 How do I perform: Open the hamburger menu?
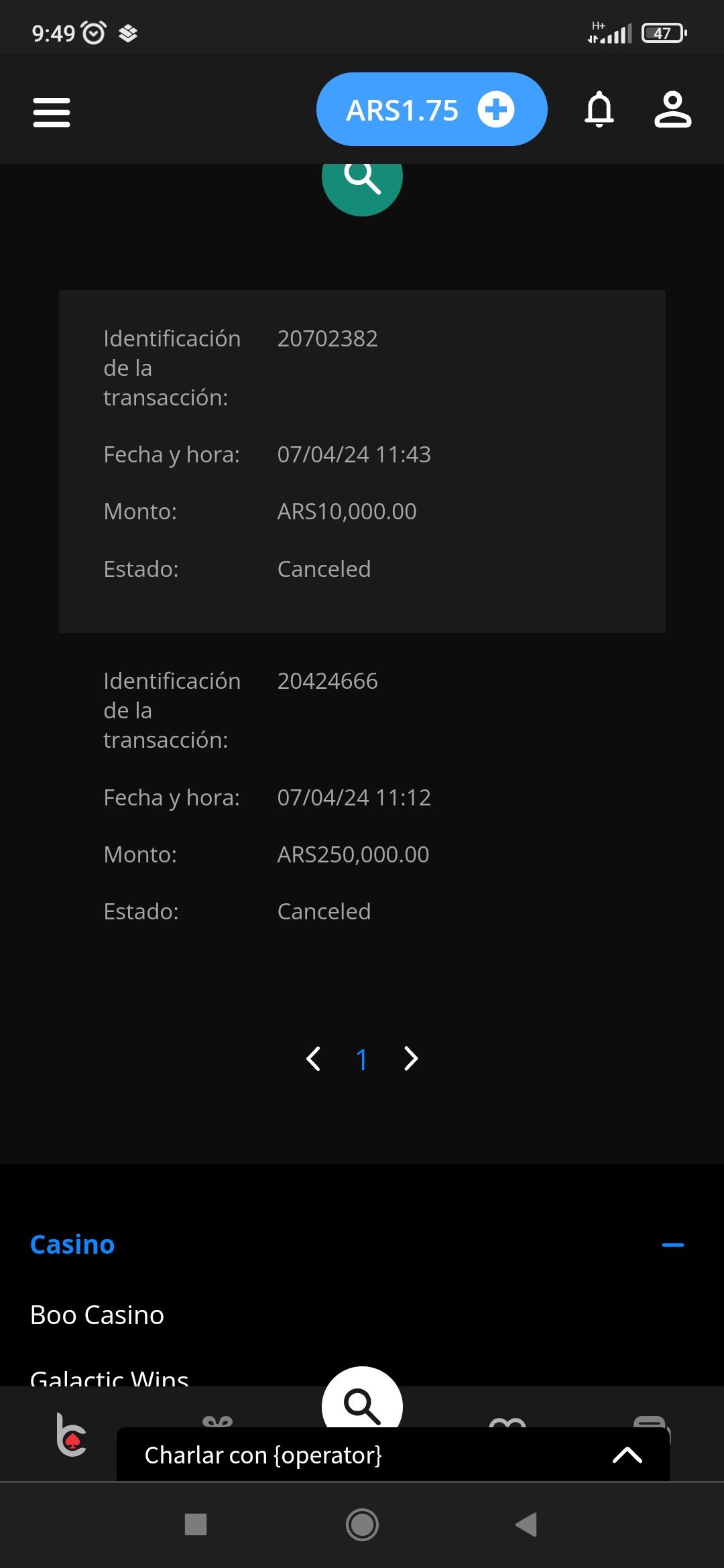tap(52, 112)
